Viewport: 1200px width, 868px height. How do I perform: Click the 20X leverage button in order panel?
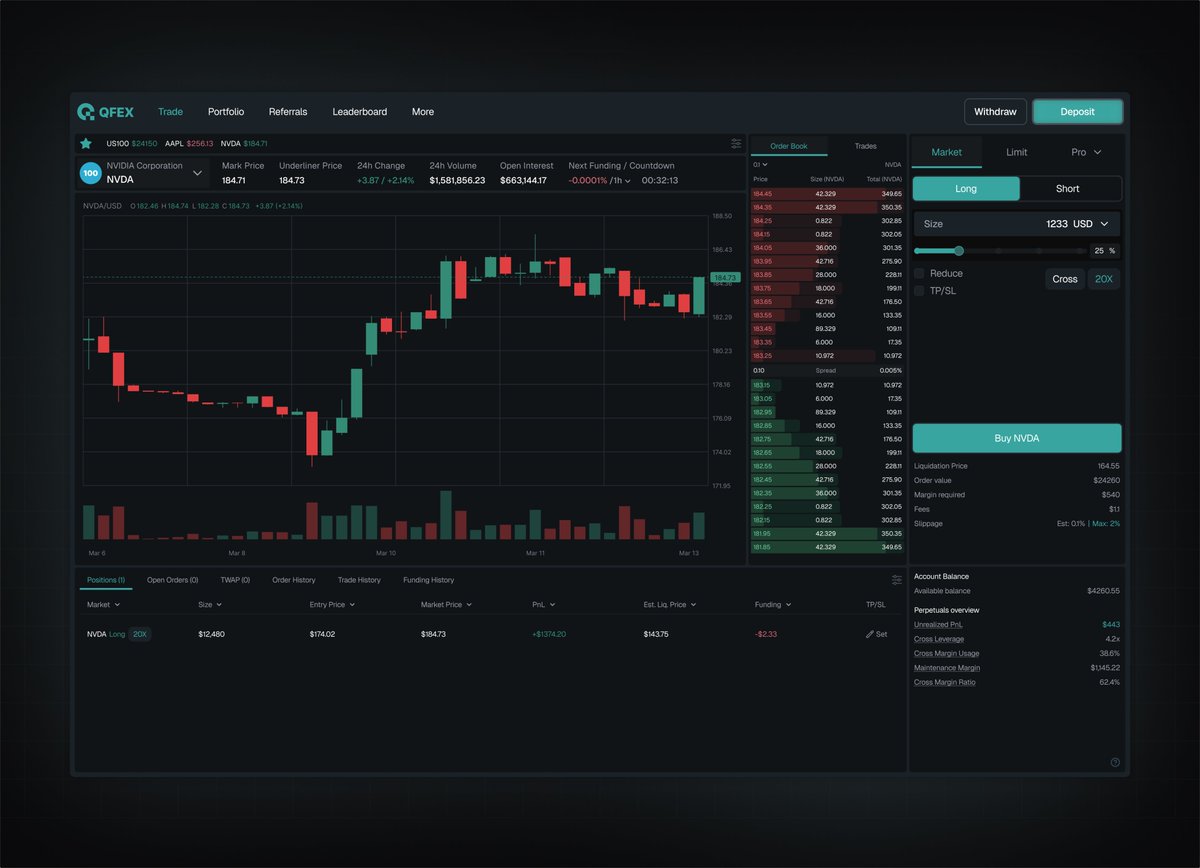(1104, 279)
